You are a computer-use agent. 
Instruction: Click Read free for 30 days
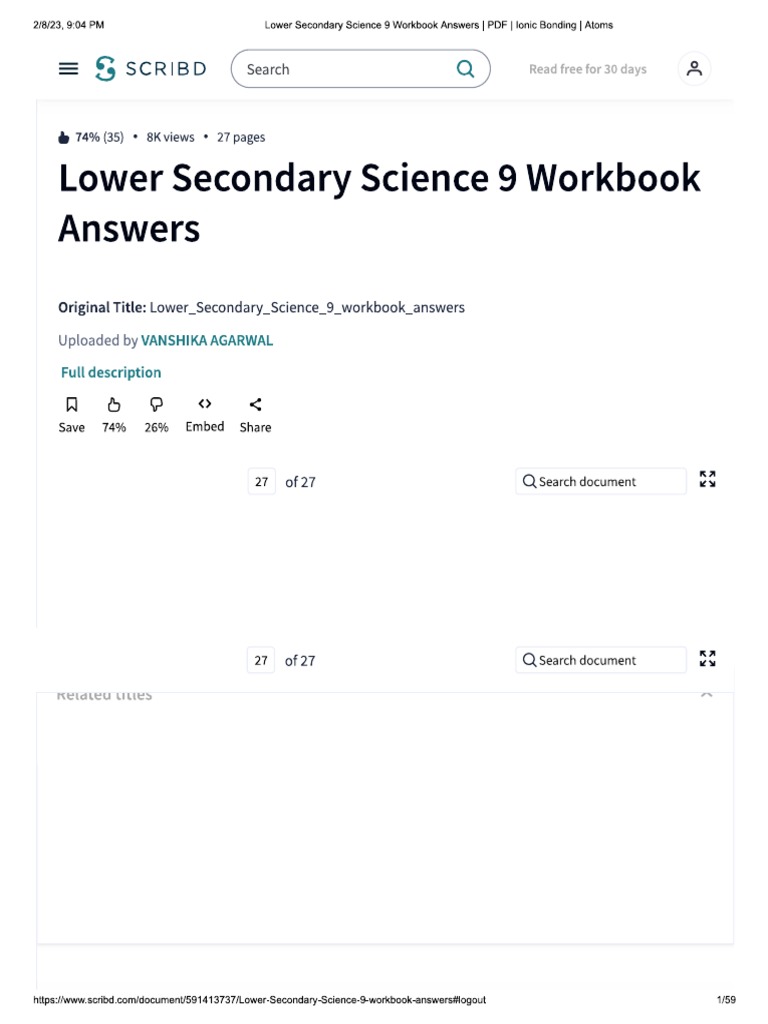coord(587,69)
